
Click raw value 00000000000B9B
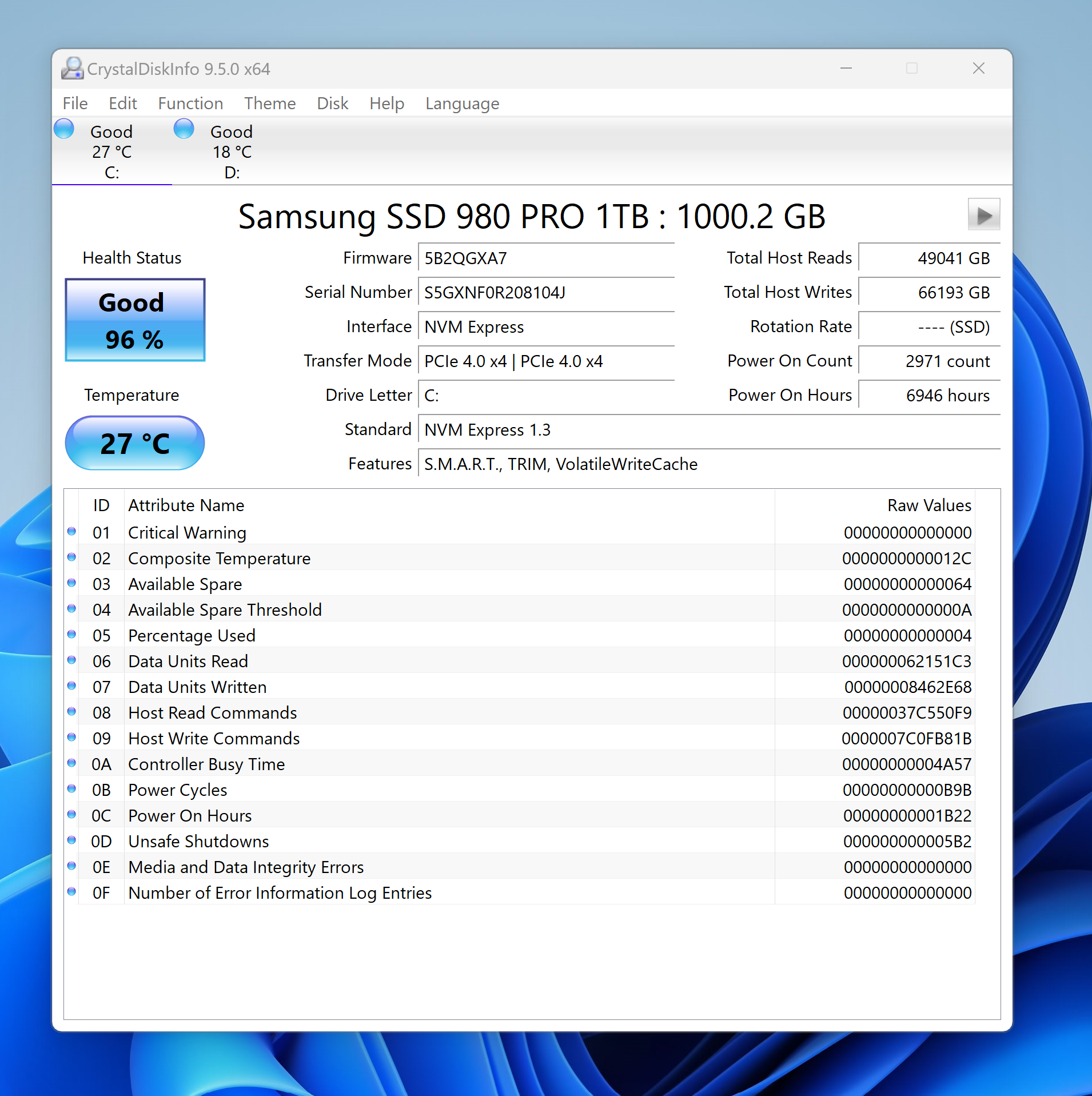[907, 790]
